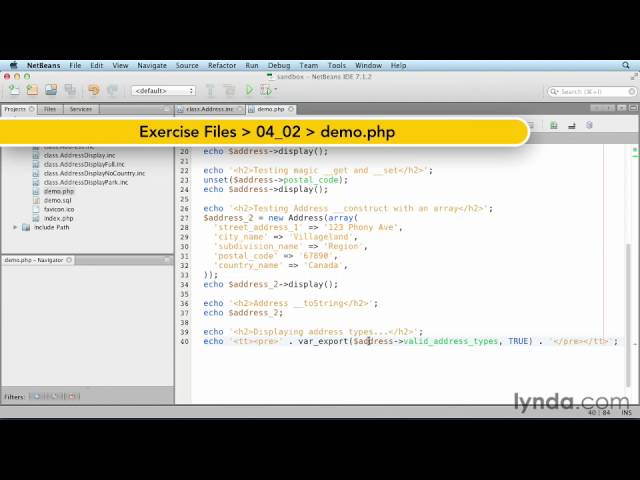This screenshot has width=640, height=480.
Task: Select class.AddressDisplay.inc in project tree
Action: (x=80, y=155)
